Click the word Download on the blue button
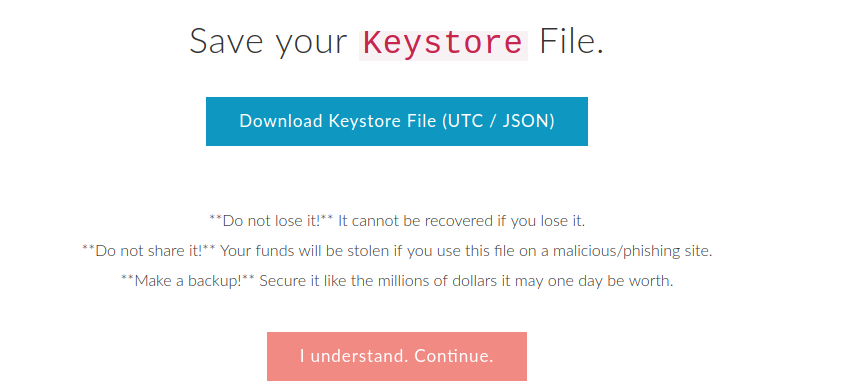Image resolution: width=845 pixels, height=388 pixels. [x=281, y=121]
